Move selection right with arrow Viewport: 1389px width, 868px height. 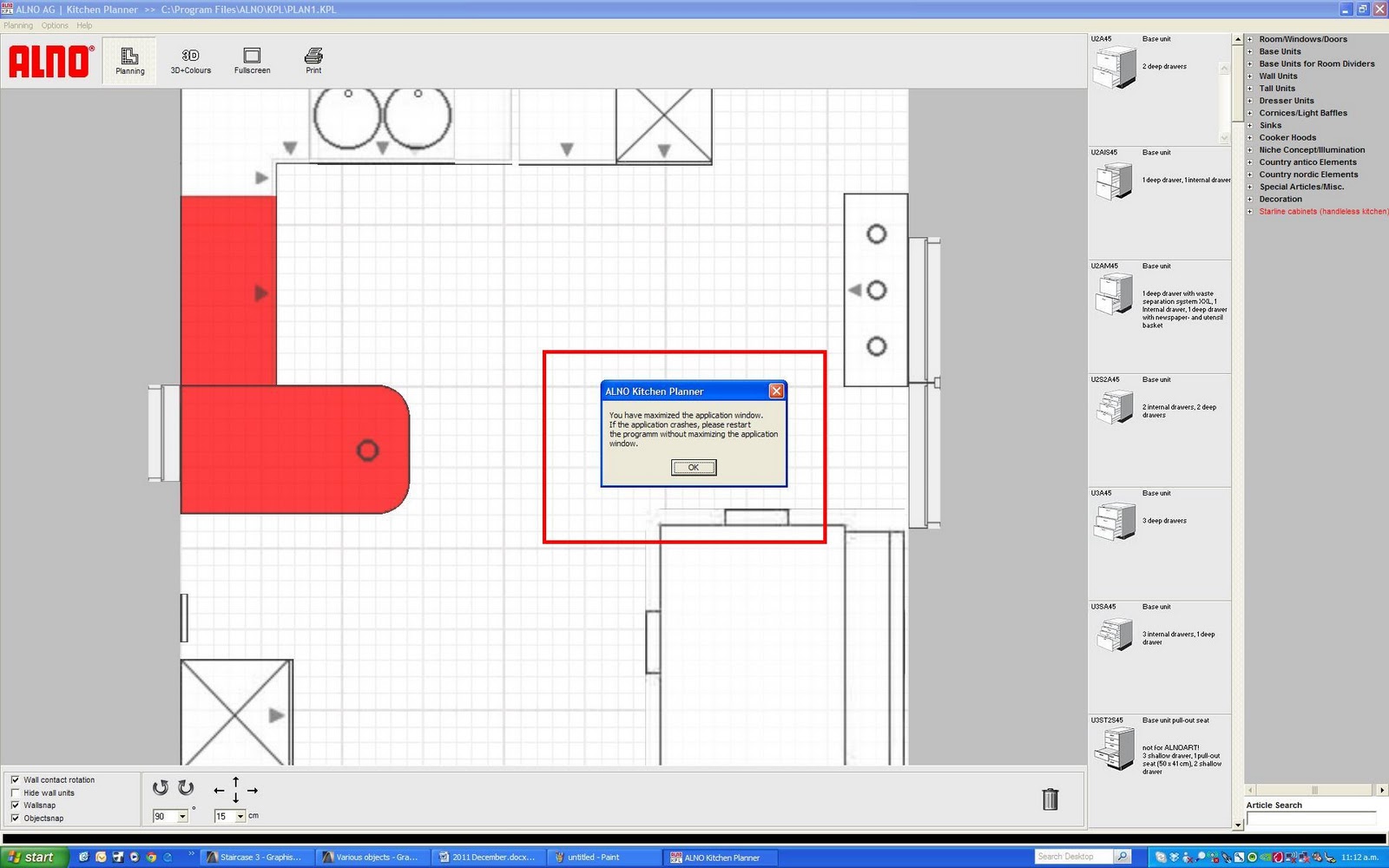(253, 791)
